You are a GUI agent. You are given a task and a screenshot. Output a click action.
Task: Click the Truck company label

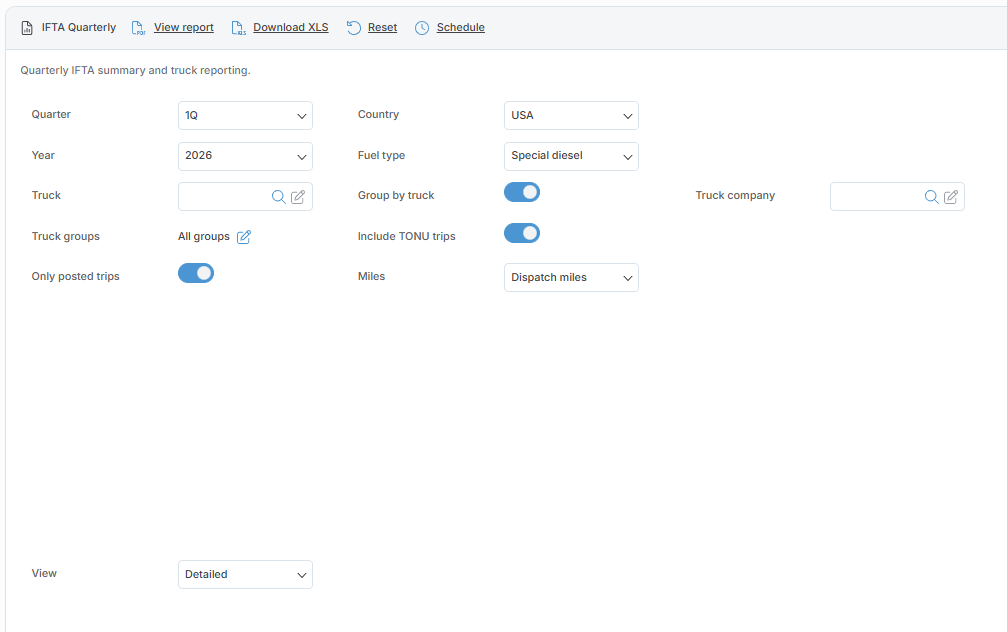tap(735, 195)
